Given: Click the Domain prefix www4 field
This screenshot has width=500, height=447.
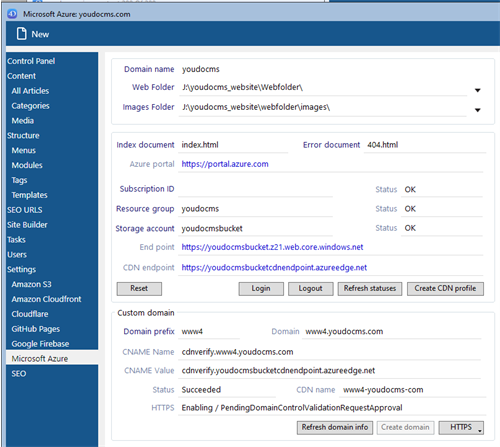Looking at the screenshot, I should point(209,332).
